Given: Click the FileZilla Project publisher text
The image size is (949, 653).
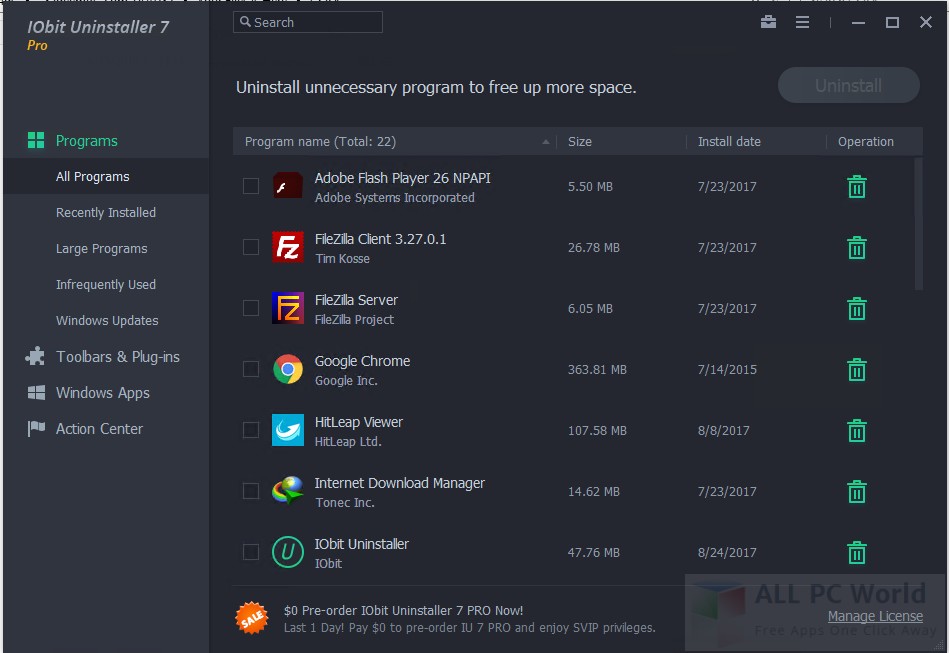Looking at the screenshot, I should click(x=354, y=320).
